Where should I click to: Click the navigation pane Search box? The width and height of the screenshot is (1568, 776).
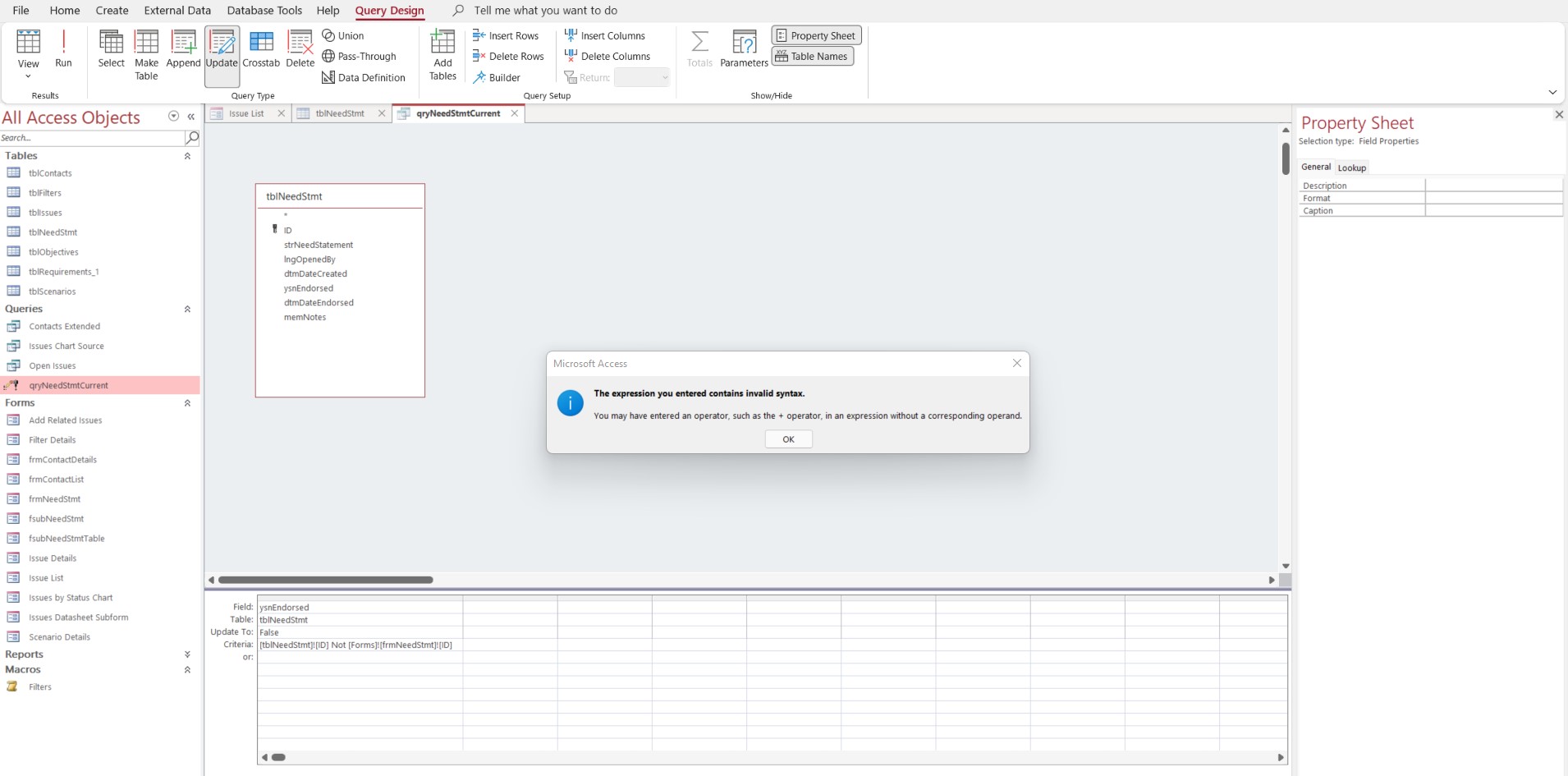point(92,137)
